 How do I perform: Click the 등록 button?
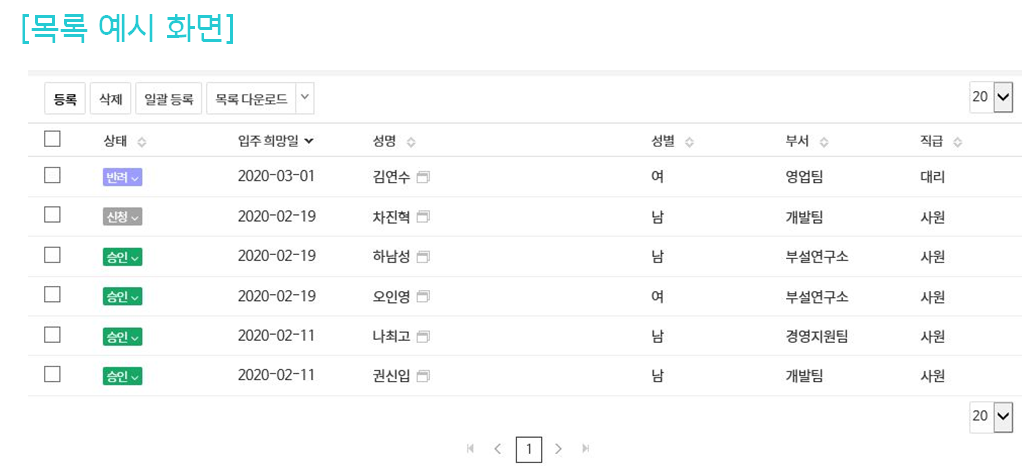click(x=65, y=98)
